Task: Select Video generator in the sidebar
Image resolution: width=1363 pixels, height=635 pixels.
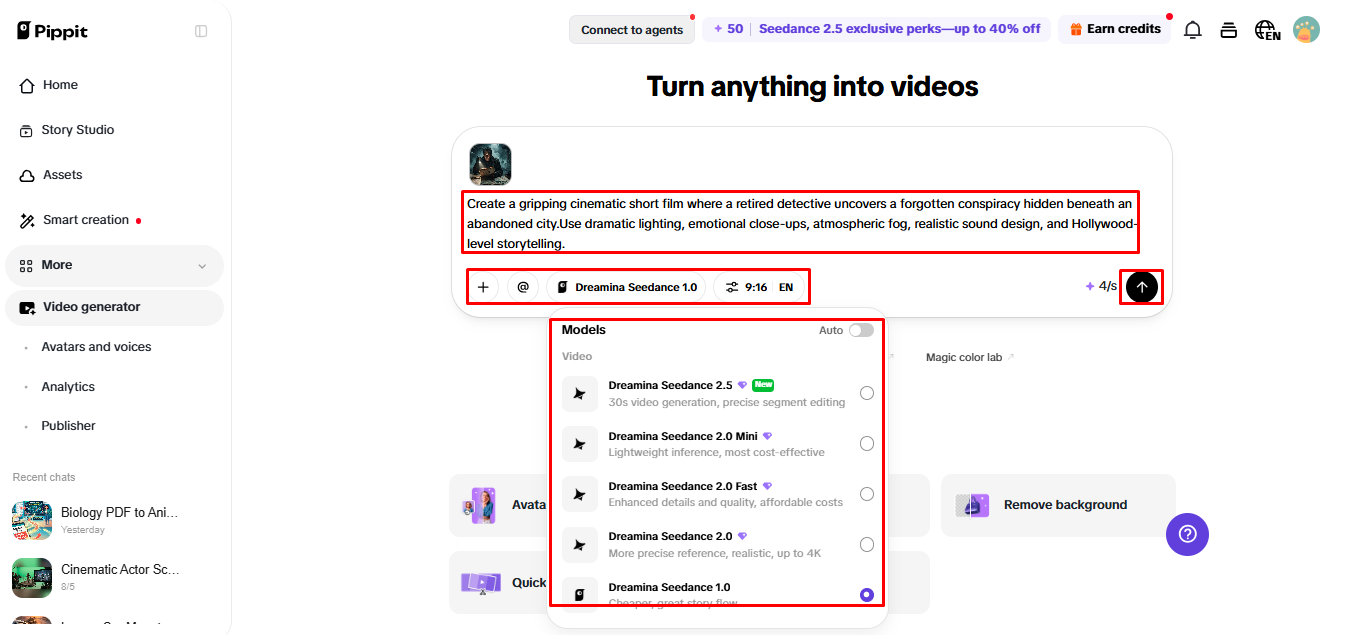Action: pos(115,307)
